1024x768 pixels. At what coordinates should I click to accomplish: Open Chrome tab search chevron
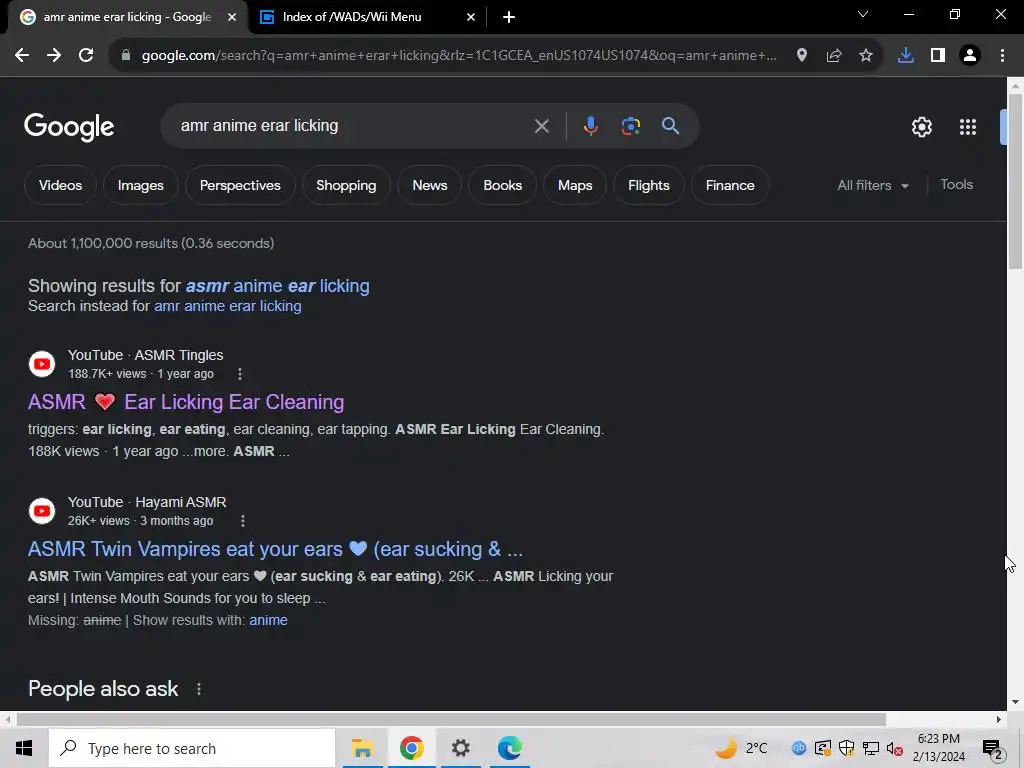coord(863,14)
